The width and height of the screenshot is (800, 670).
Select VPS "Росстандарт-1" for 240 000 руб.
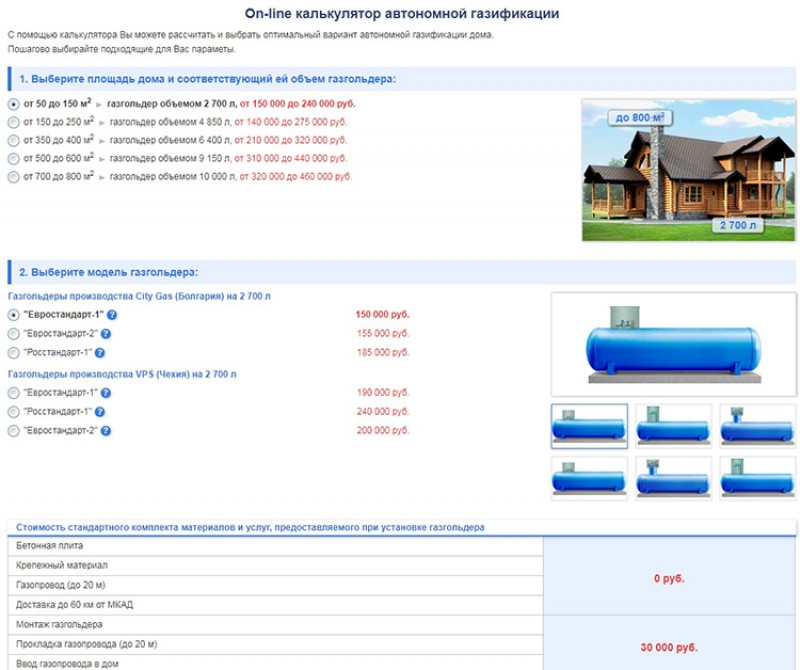point(13,412)
